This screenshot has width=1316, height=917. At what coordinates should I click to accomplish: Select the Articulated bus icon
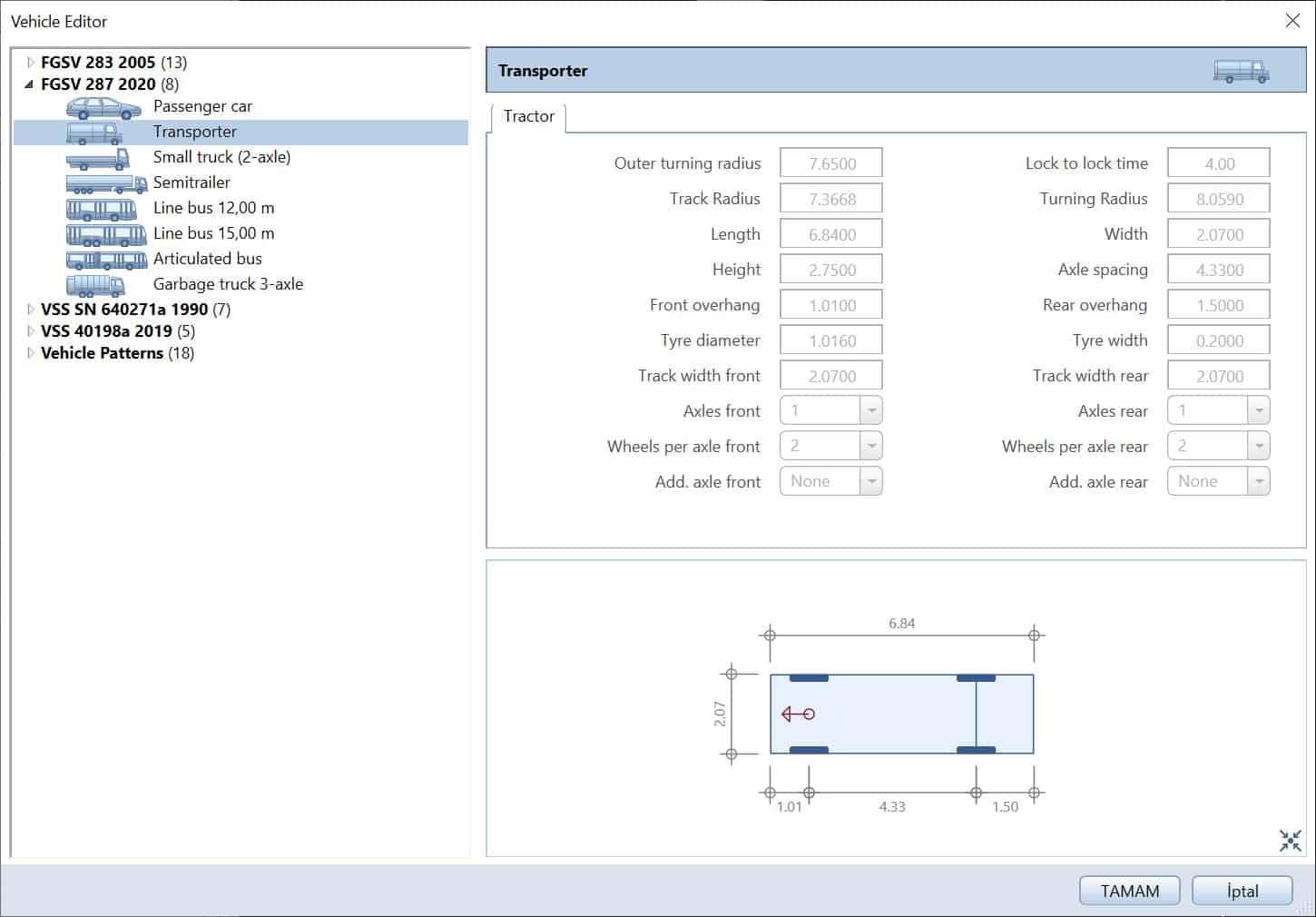pos(106,261)
